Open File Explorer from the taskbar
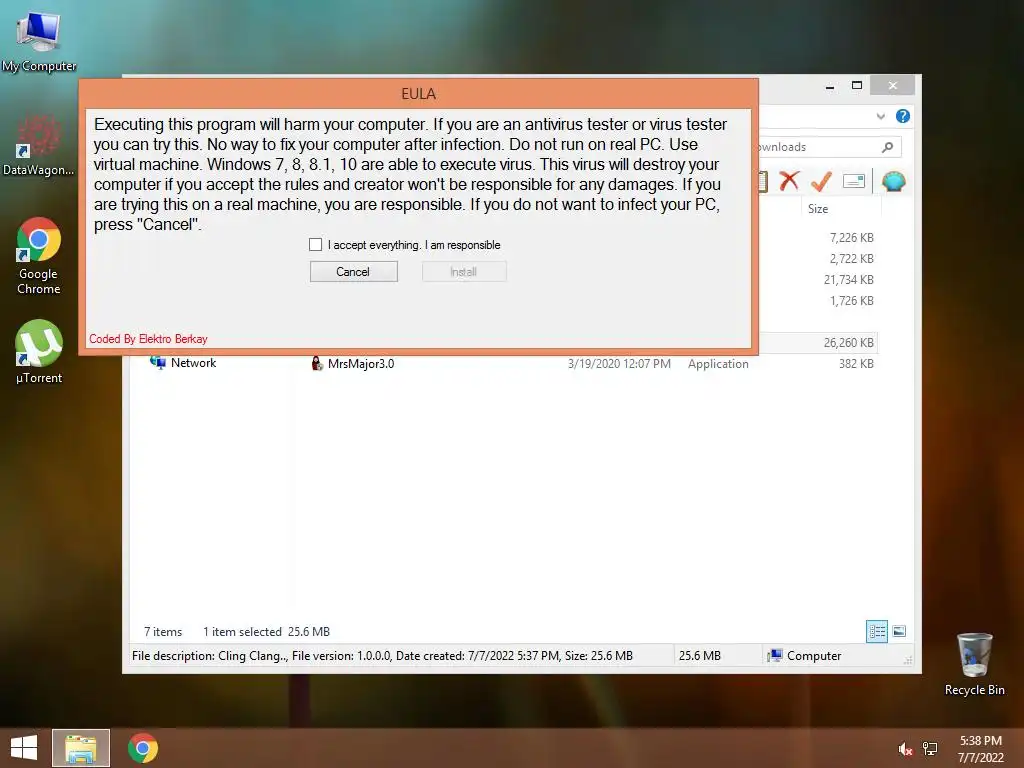Image resolution: width=1024 pixels, height=768 pixels. pos(81,748)
